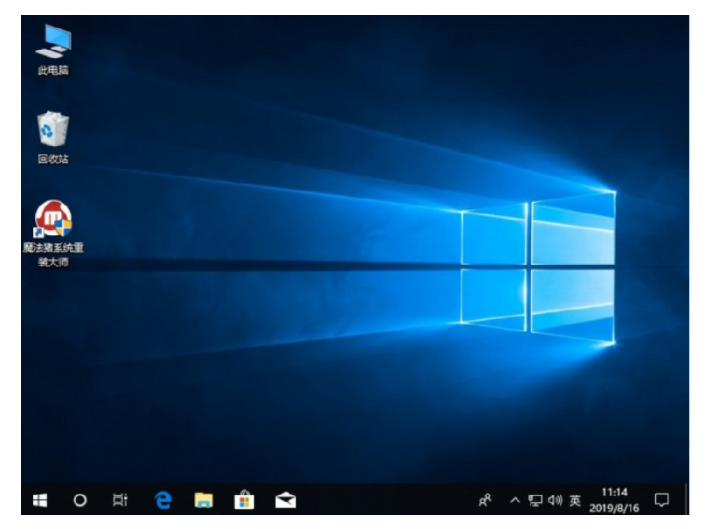Open the Mail app from taskbar
The image size is (725, 529).
click(285, 499)
